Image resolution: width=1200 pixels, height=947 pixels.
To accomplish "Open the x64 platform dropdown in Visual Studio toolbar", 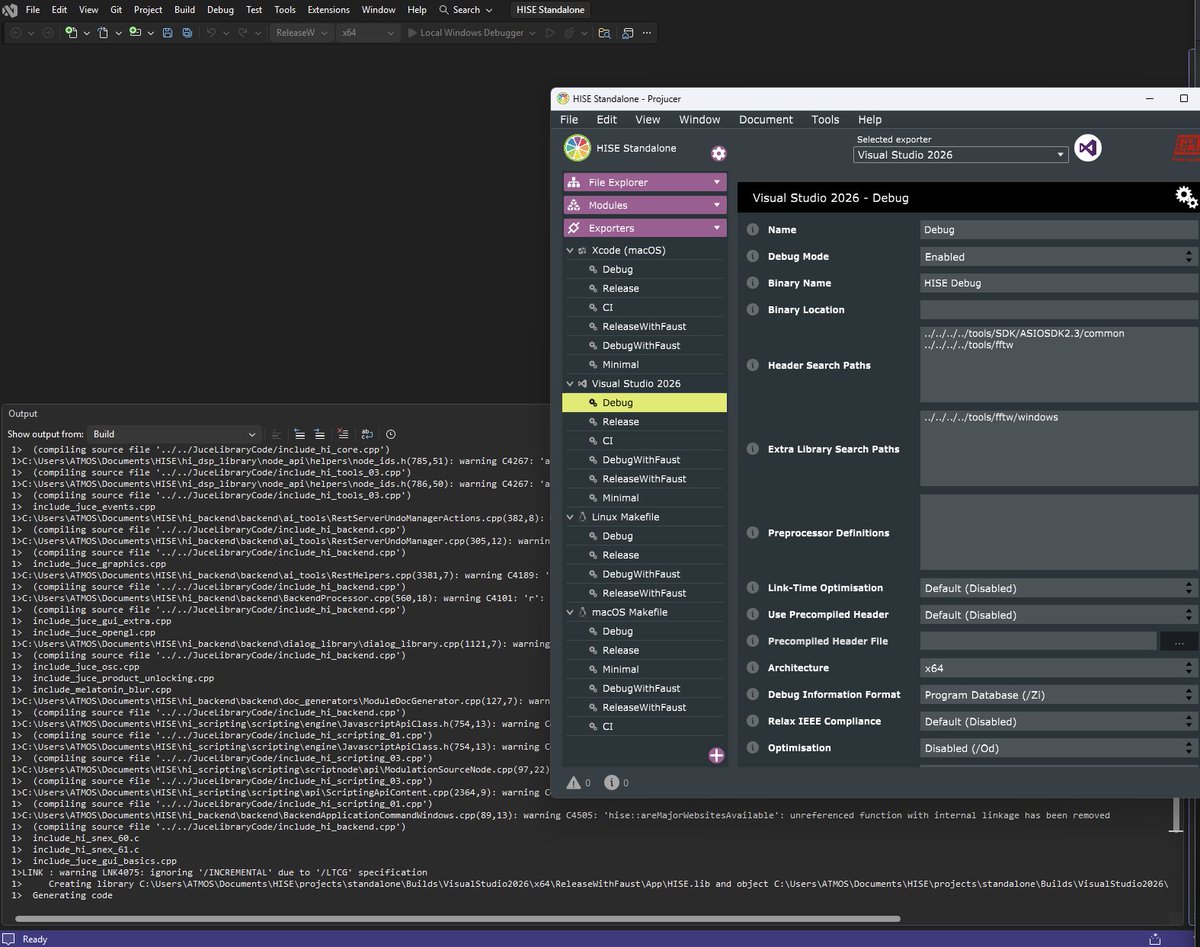I will coord(368,33).
